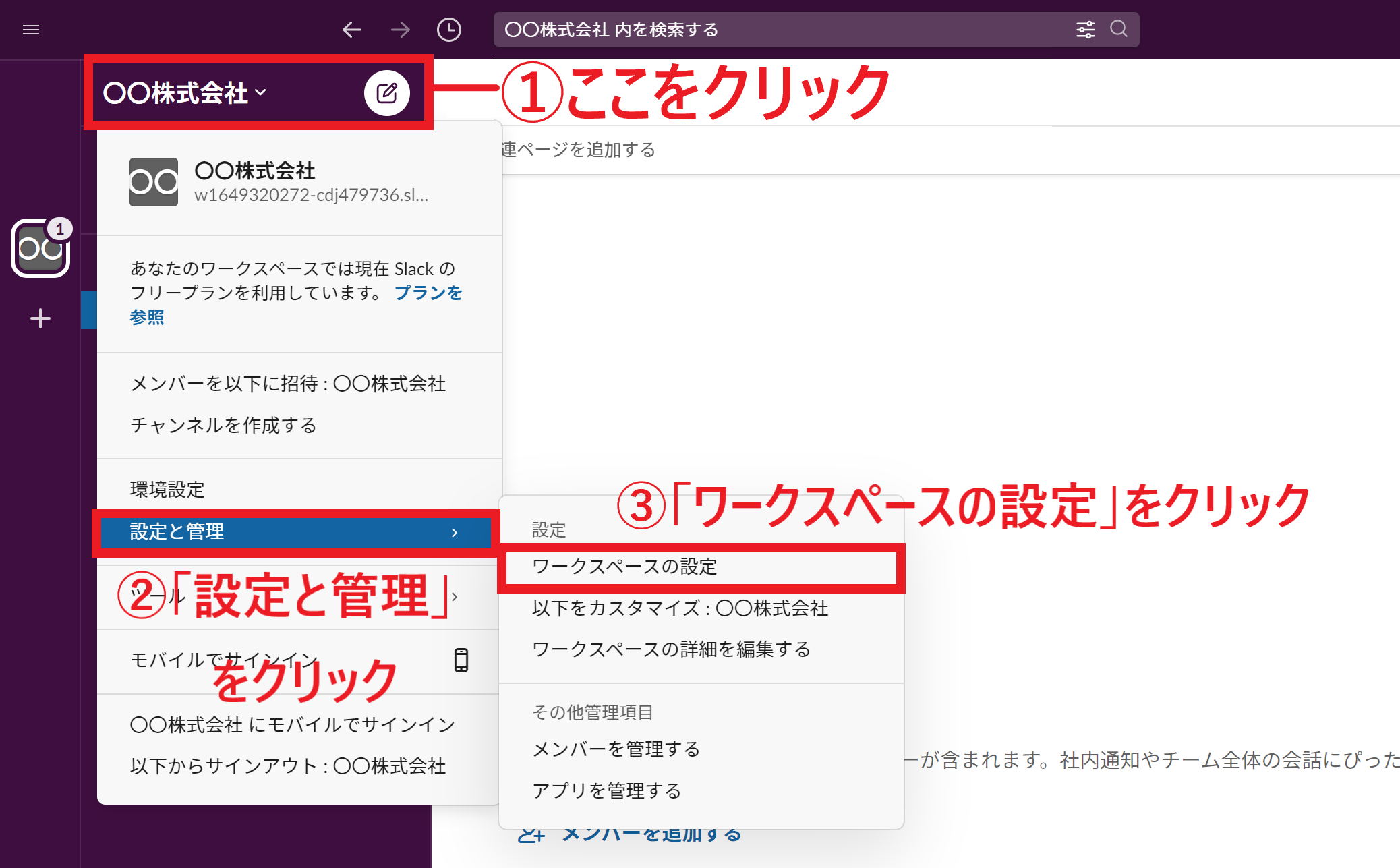Click the forward navigation arrow

(x=400, y=30)
